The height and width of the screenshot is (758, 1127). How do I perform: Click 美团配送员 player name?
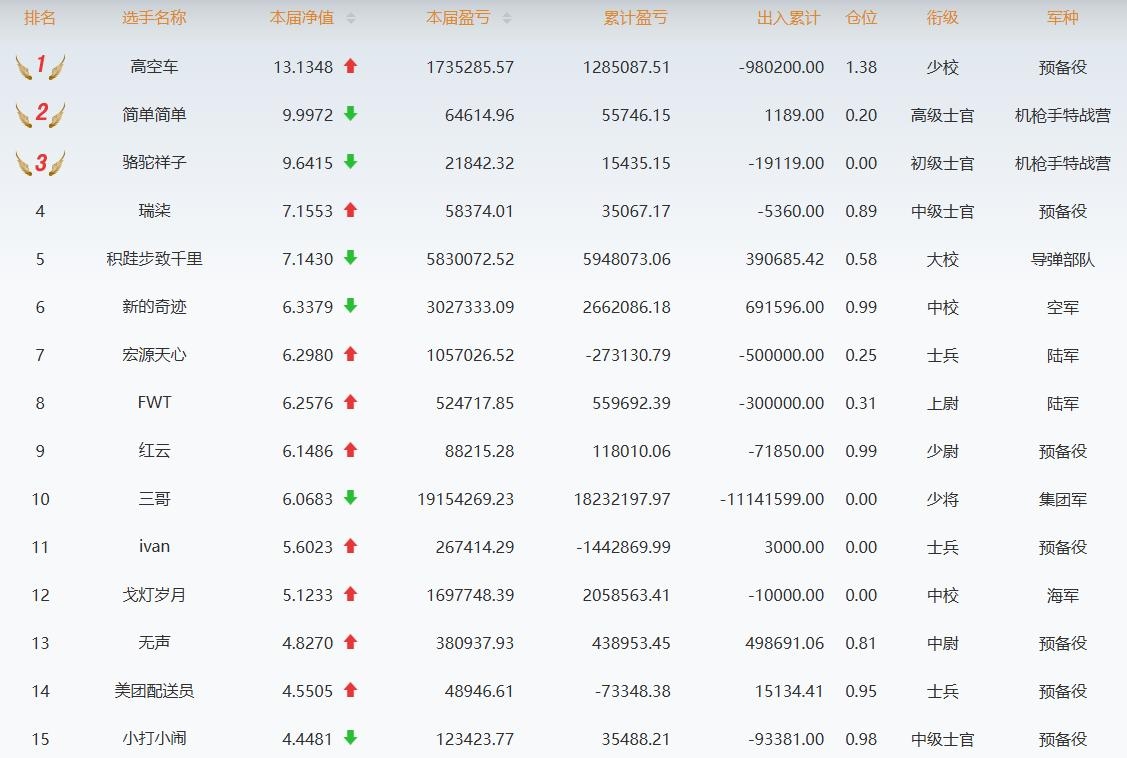154,691
